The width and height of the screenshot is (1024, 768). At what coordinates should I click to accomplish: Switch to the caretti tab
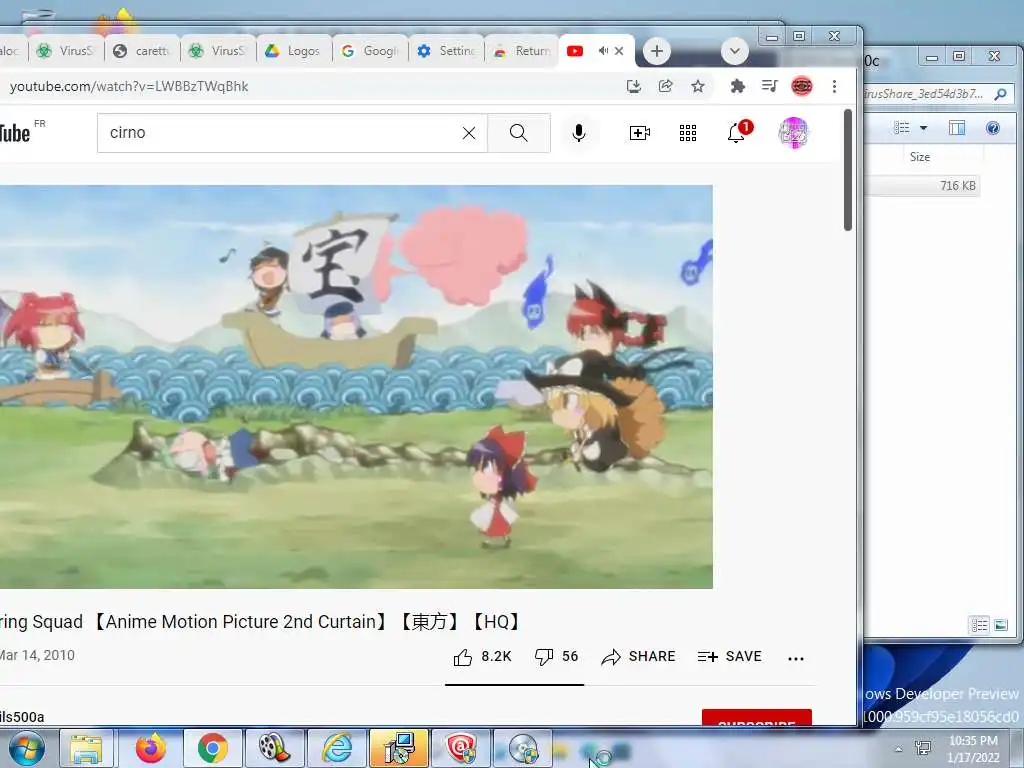(142, 51)
